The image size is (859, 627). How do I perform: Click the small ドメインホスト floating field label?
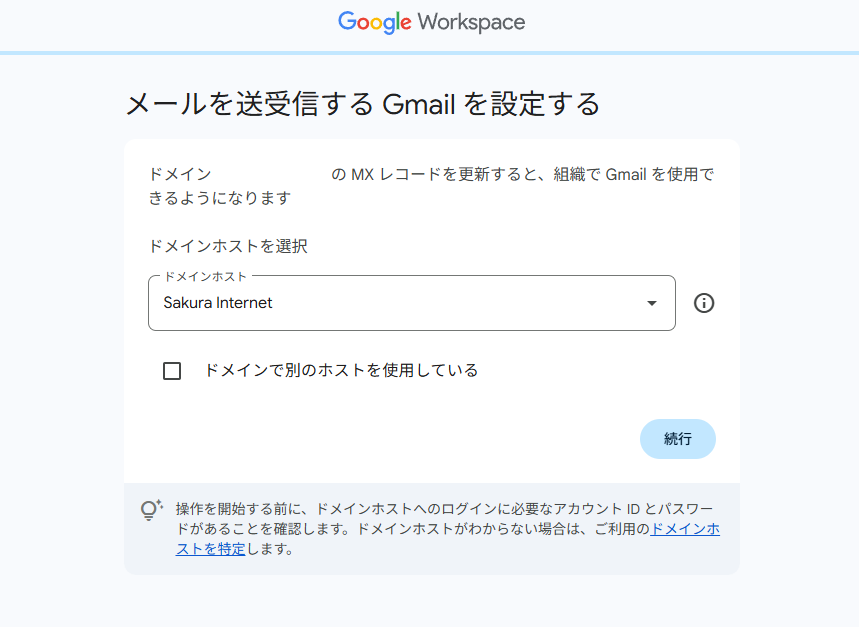tap(205, 276)
